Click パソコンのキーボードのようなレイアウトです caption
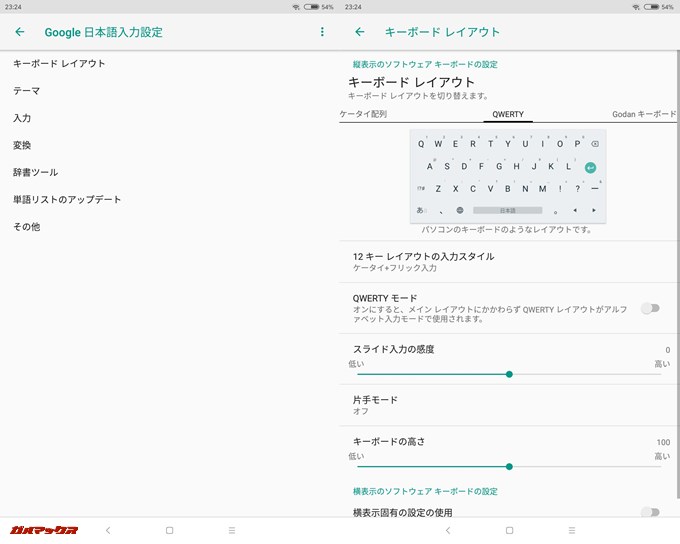The image size is (680, 544). [507, 229]
